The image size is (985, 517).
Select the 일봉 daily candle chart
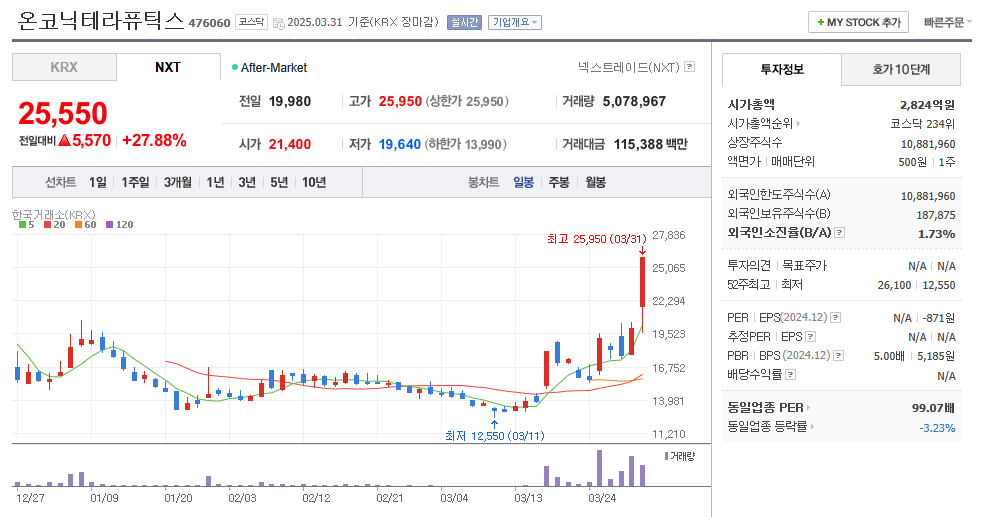tap(523, 182)
